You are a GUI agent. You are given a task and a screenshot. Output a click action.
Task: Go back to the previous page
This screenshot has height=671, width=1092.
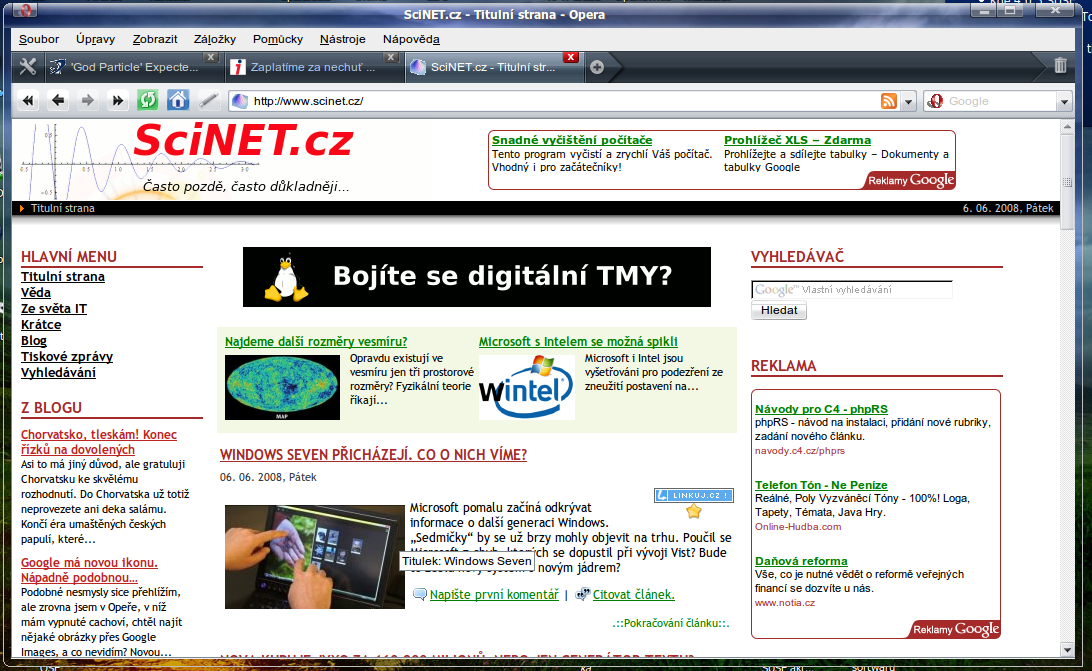click(x=58, y=101)
